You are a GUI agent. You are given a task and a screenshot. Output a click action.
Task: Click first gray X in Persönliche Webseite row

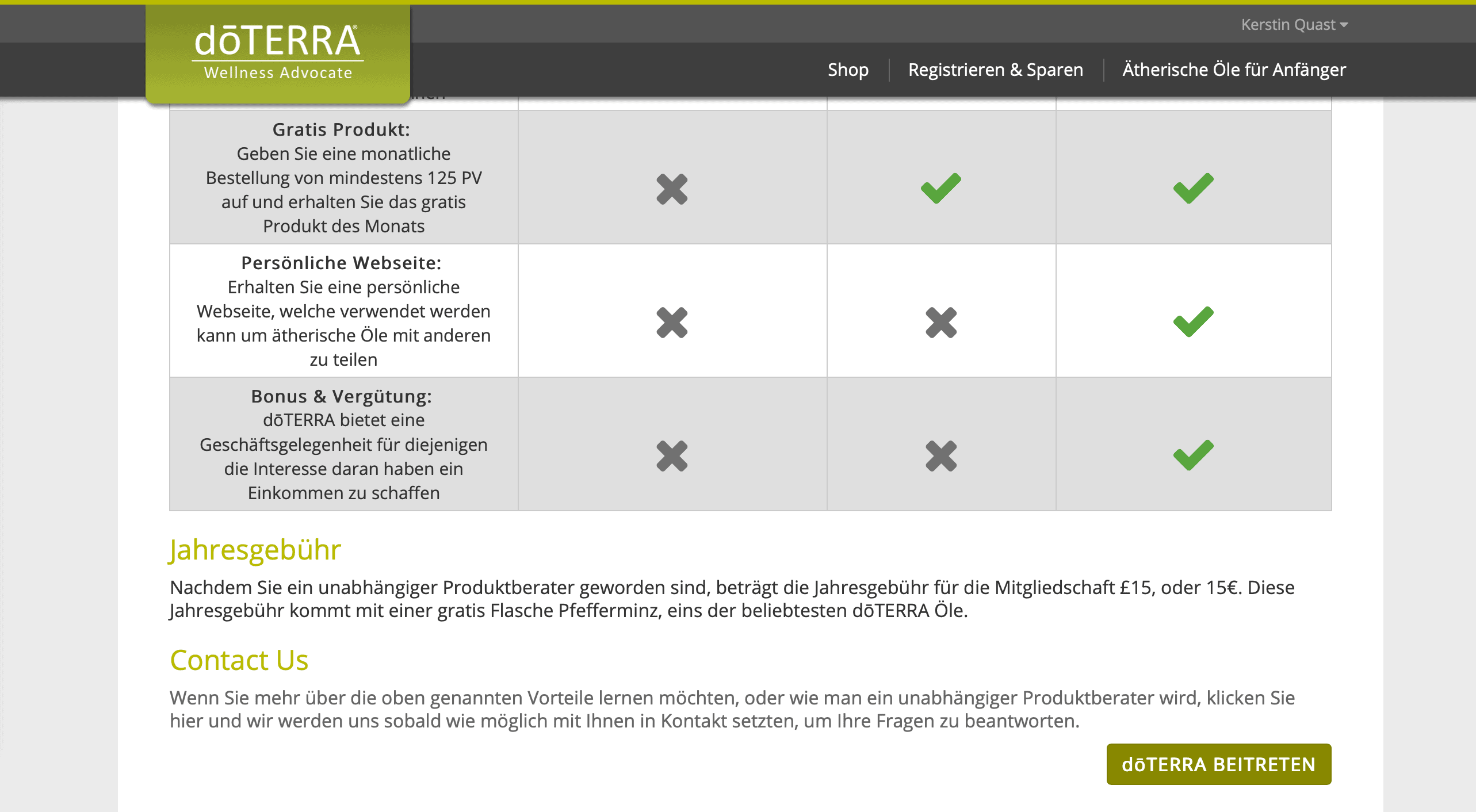tap(672, 323)
